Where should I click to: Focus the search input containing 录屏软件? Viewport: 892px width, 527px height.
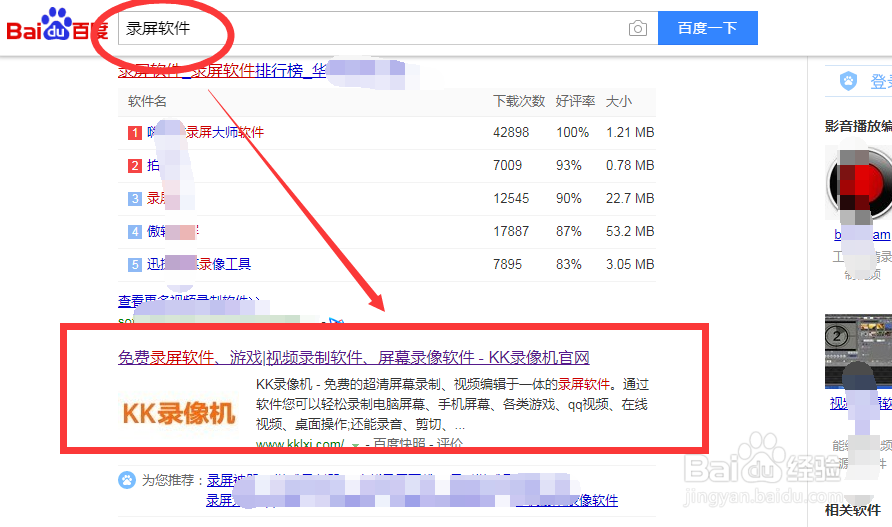pos(387,28)
